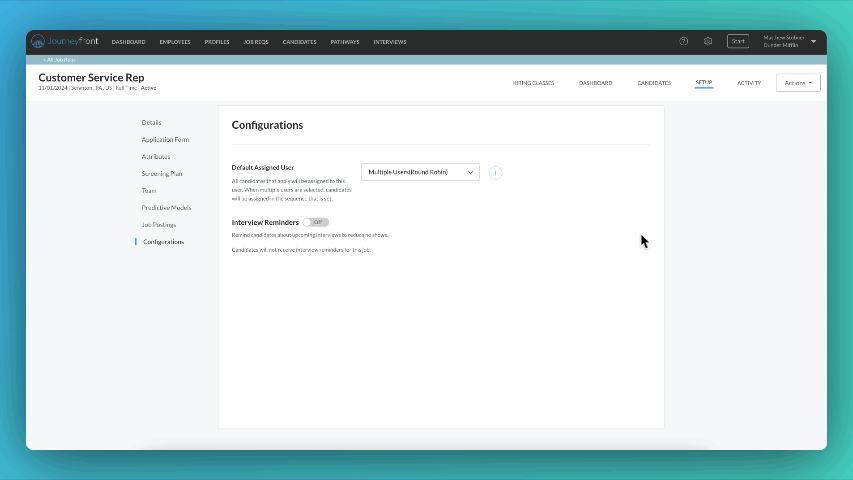Open the settings gear icon
The width and height of the screenshot is (853, 480).
point(708,41)
